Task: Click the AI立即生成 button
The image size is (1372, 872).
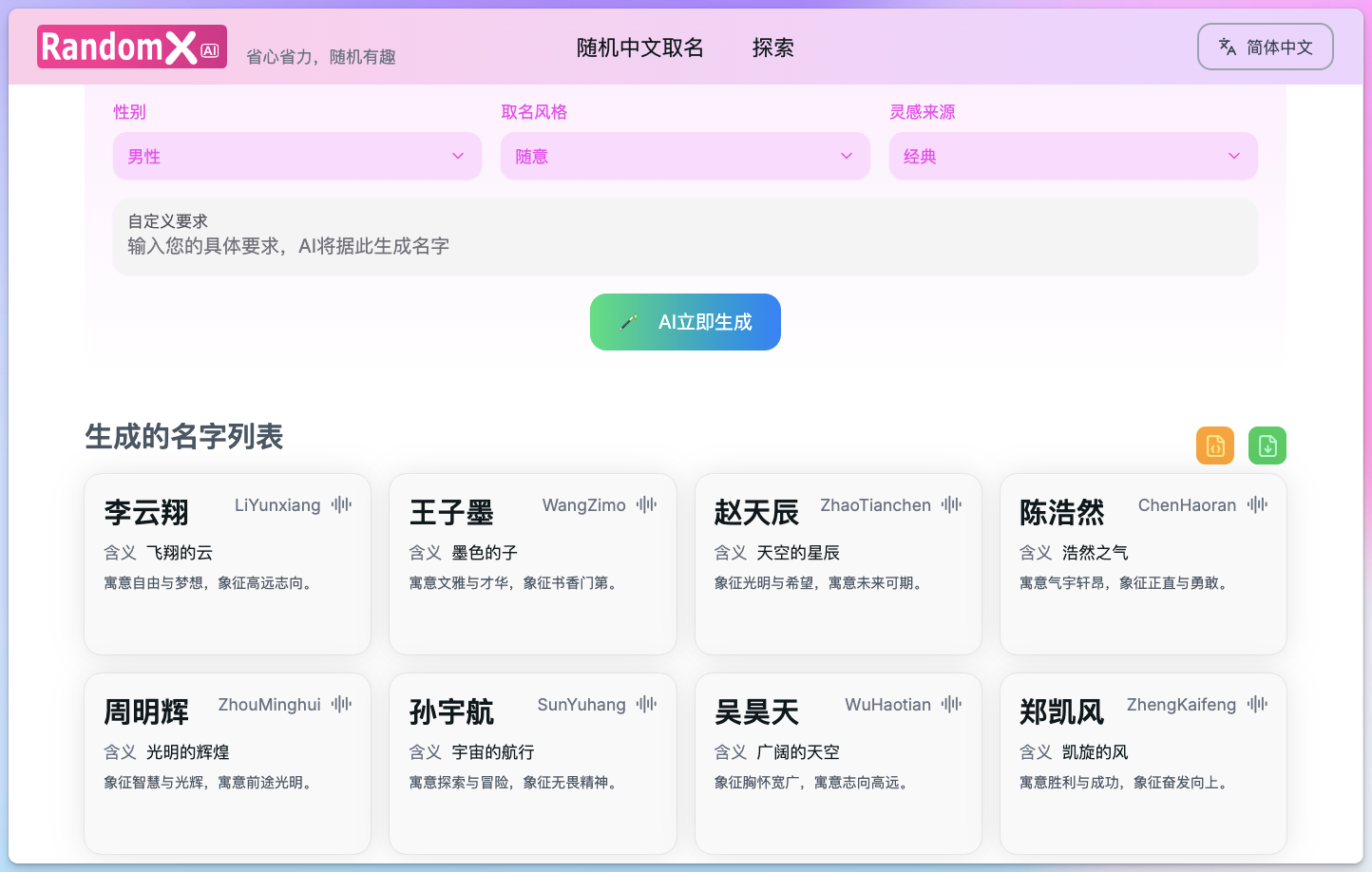Action: pyautogui.click(x=685, y=322)
